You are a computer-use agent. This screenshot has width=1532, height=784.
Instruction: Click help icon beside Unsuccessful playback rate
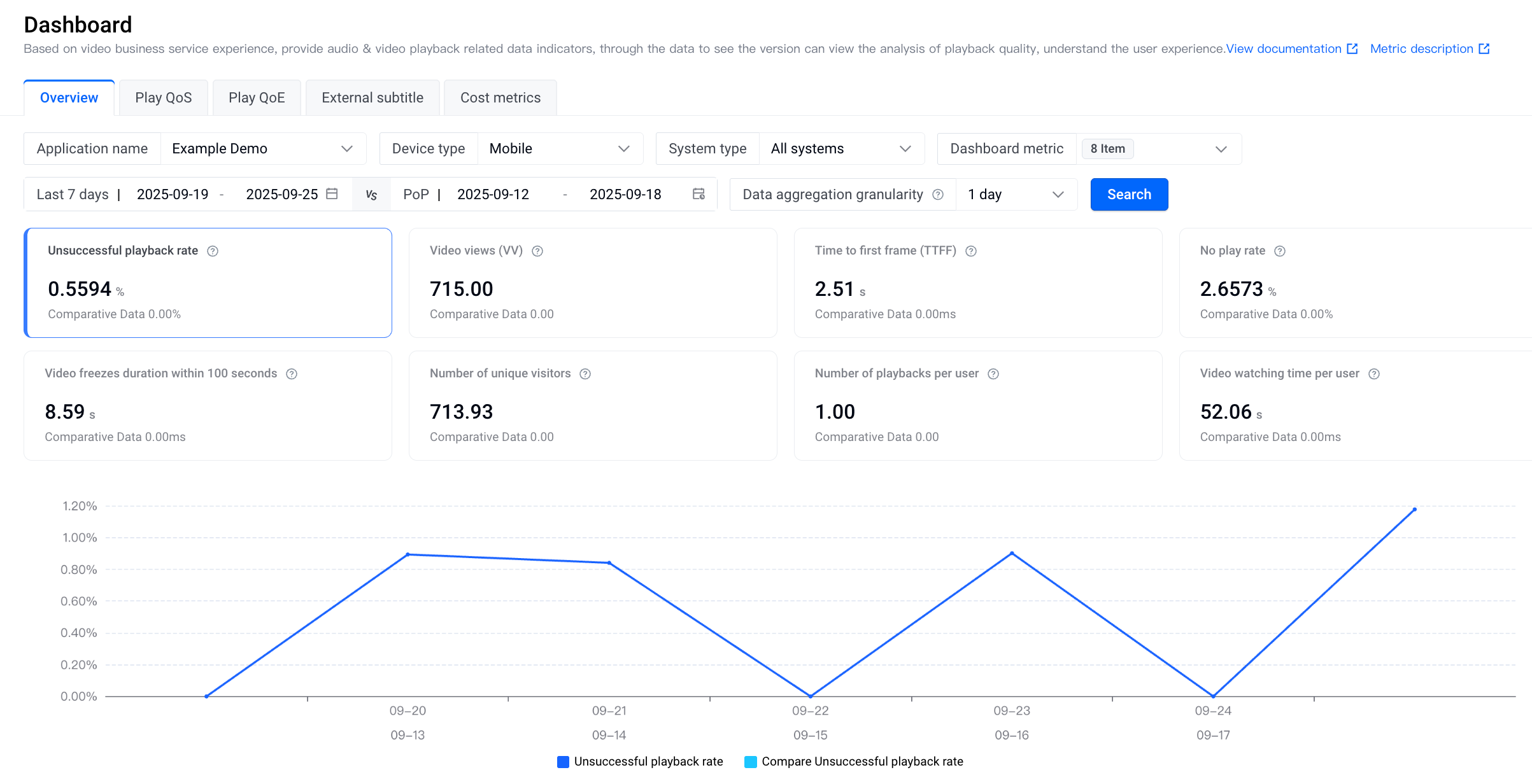[x=213, y=251]
